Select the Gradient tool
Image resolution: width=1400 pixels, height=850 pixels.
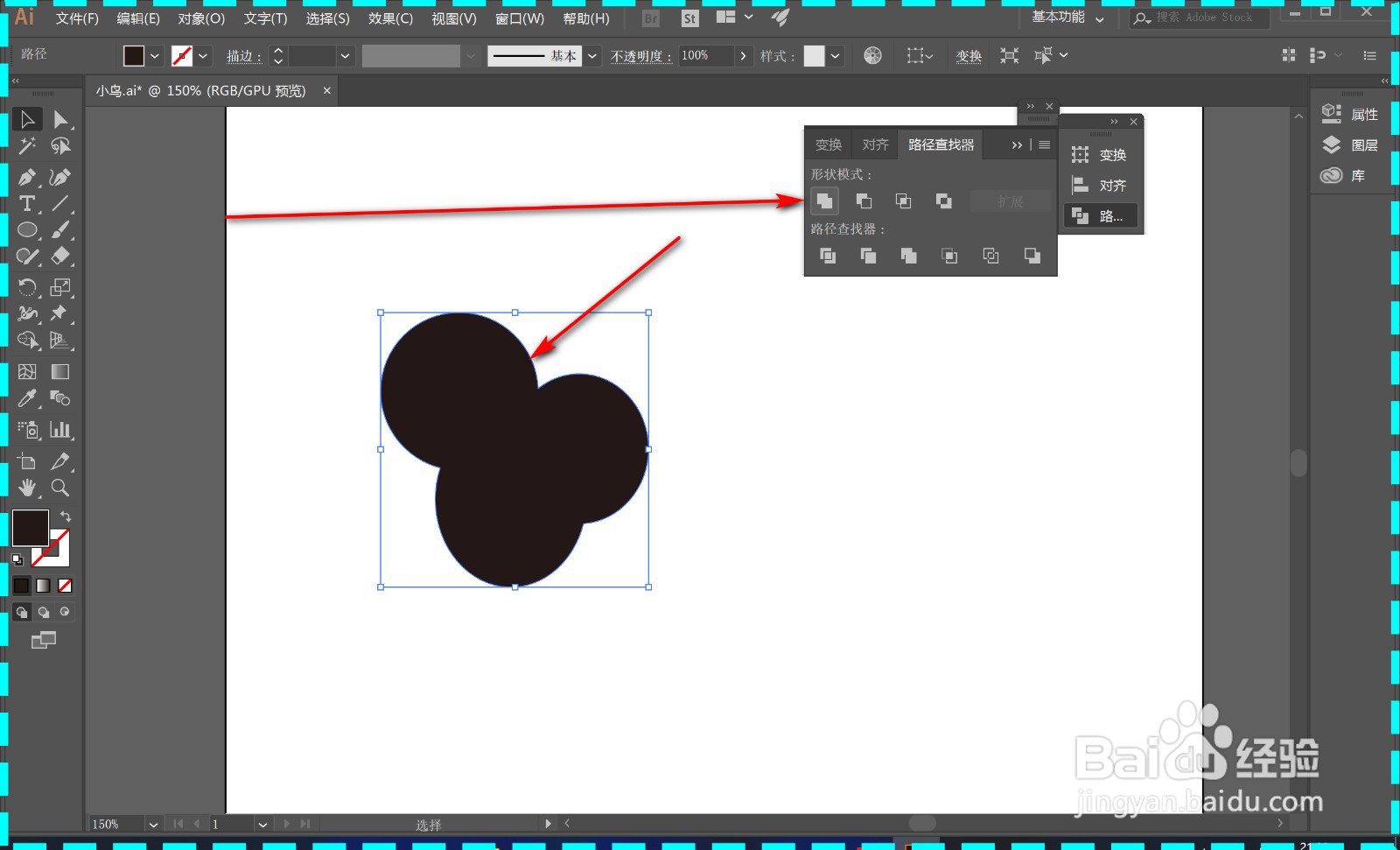(60, 372)
